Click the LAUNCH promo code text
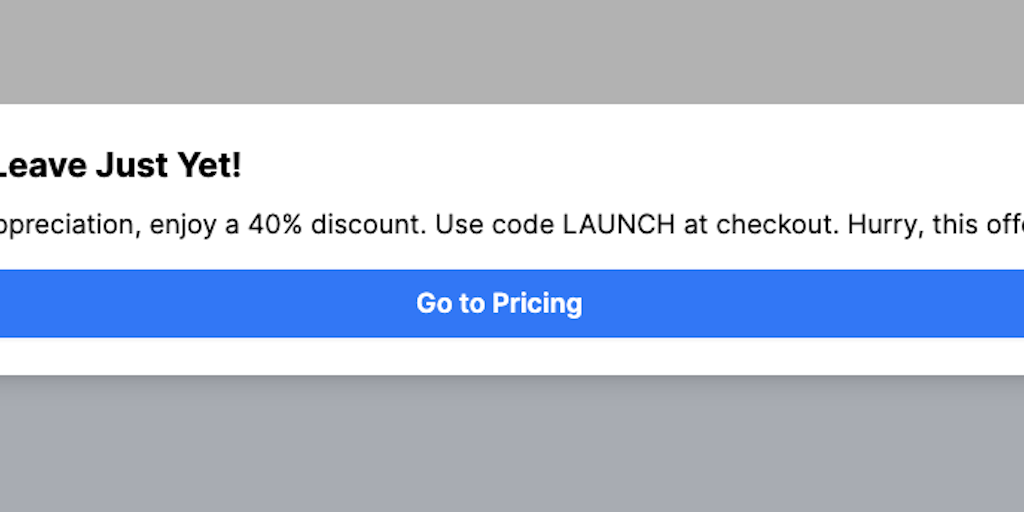Viewport: 1024px width, 512px height. tap(618, 225)
